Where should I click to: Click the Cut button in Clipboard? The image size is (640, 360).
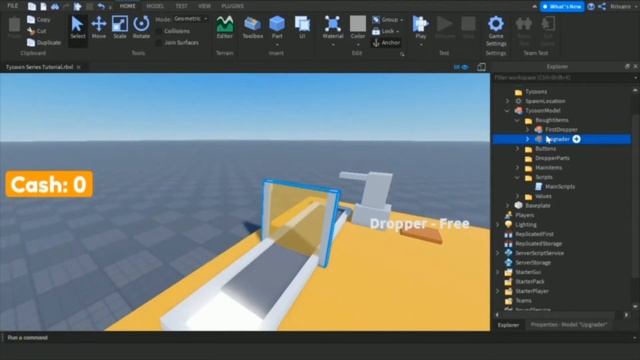pos(37,31)
